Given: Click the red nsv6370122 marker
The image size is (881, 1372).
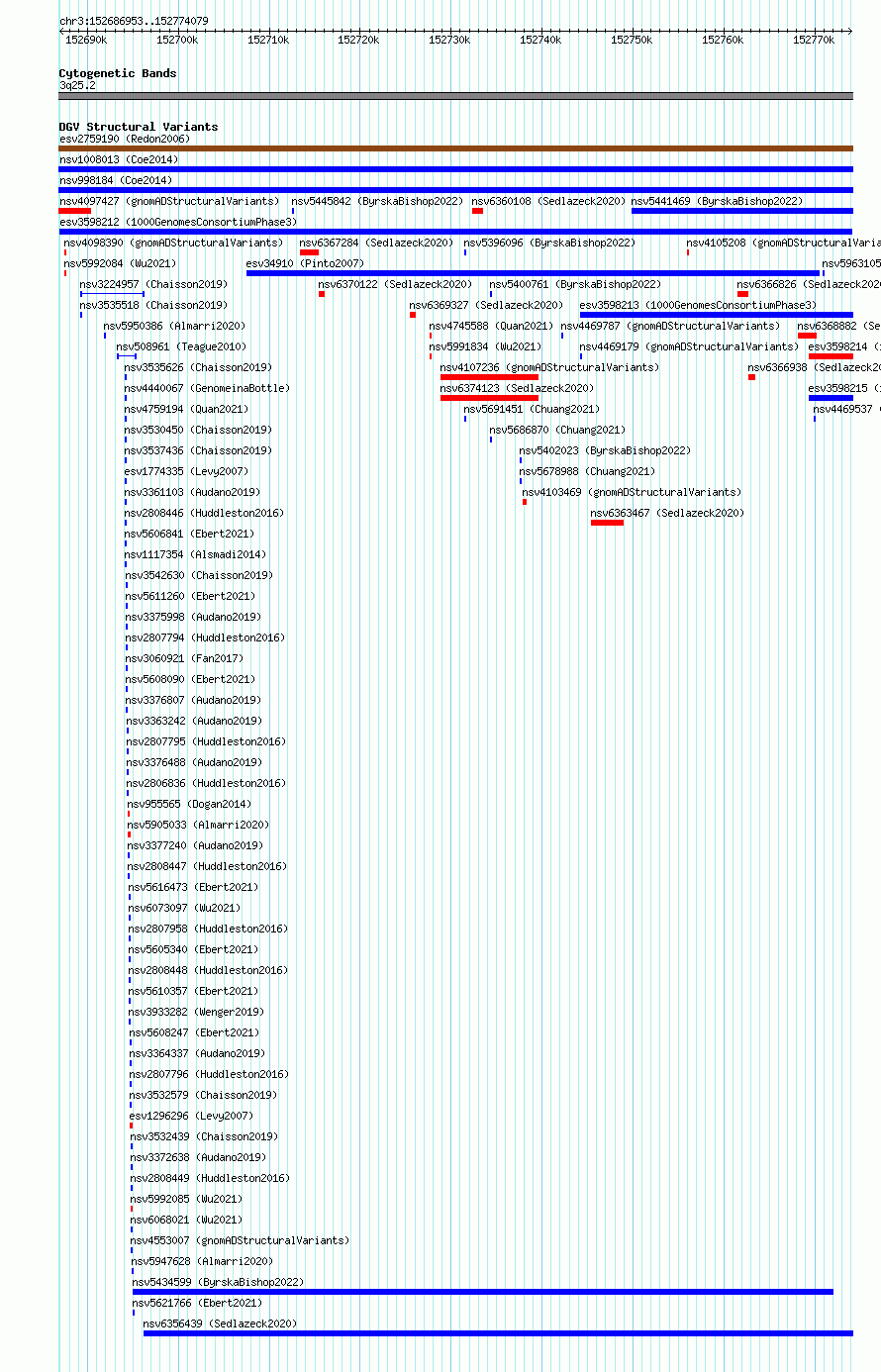Looking at the screenshot, I should pyautogui.click(x=322, y=294).
